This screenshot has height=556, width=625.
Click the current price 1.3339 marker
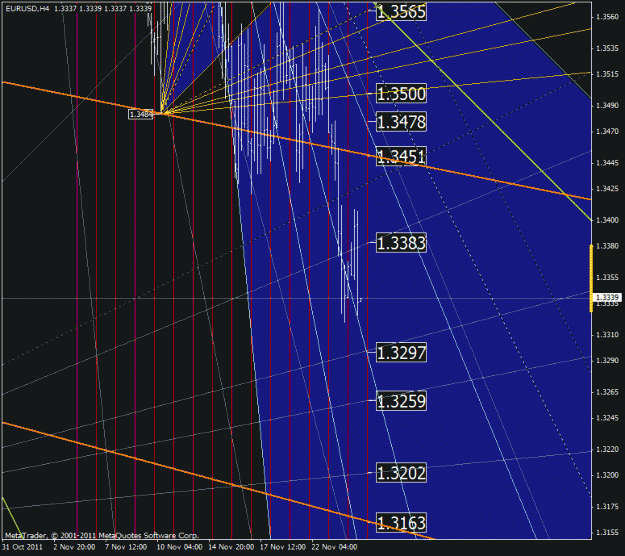607,297
